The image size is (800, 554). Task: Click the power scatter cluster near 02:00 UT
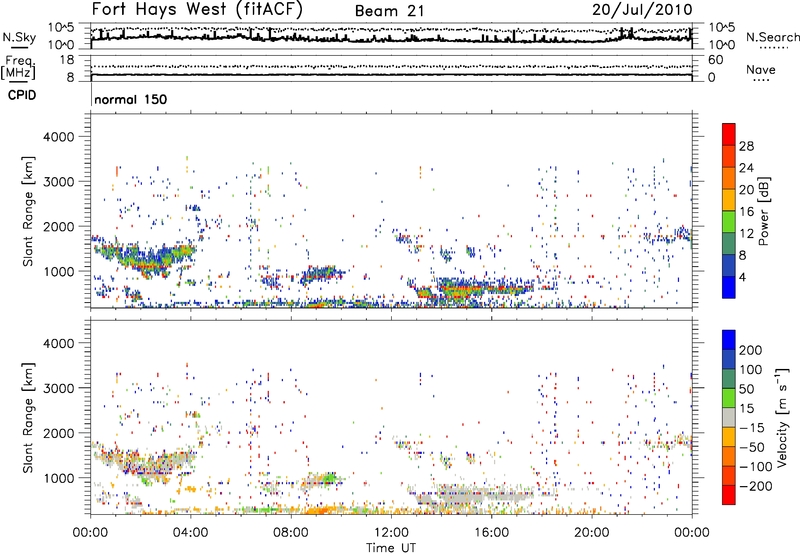point(144,258)
